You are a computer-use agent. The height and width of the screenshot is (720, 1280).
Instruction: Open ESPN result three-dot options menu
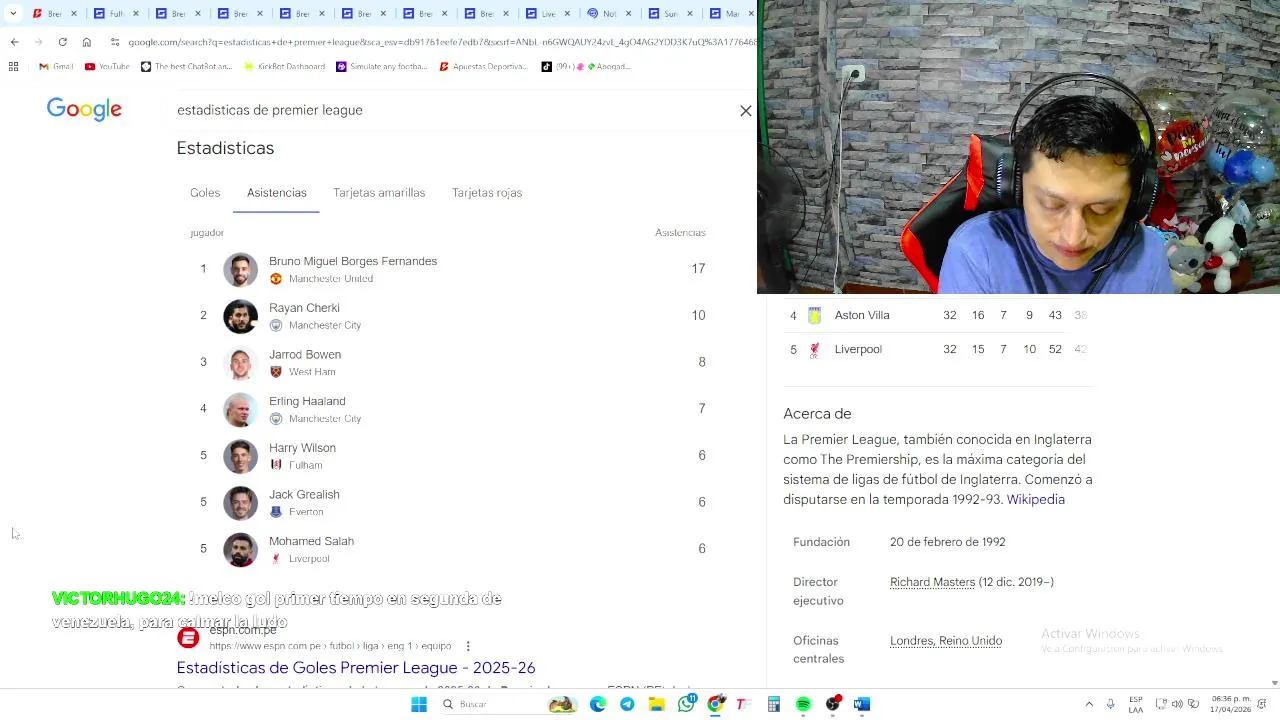468,646
